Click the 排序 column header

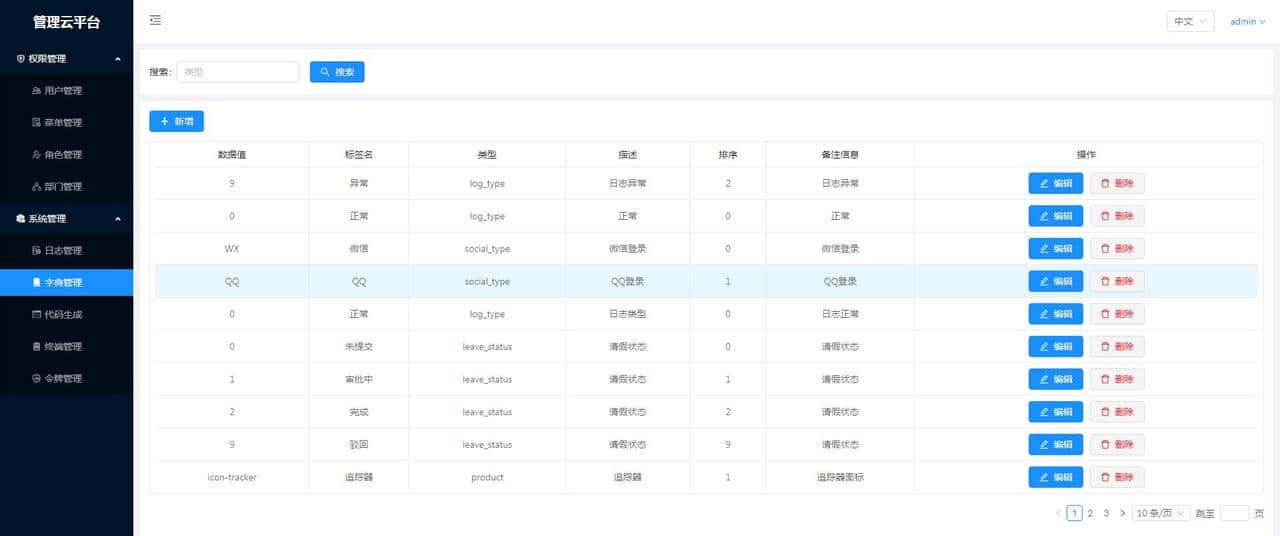point(728,155)
